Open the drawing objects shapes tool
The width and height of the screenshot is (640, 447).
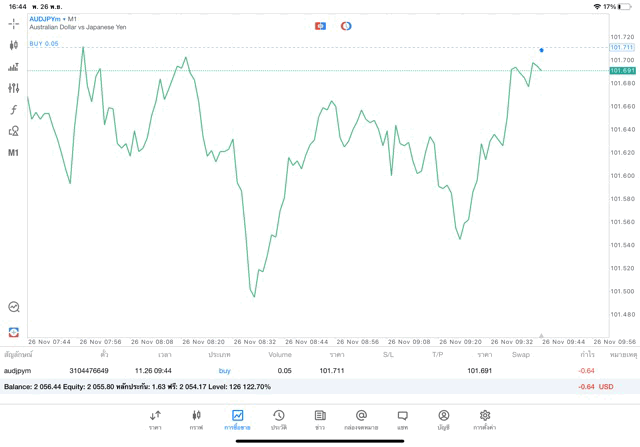(x=14, y=131)
